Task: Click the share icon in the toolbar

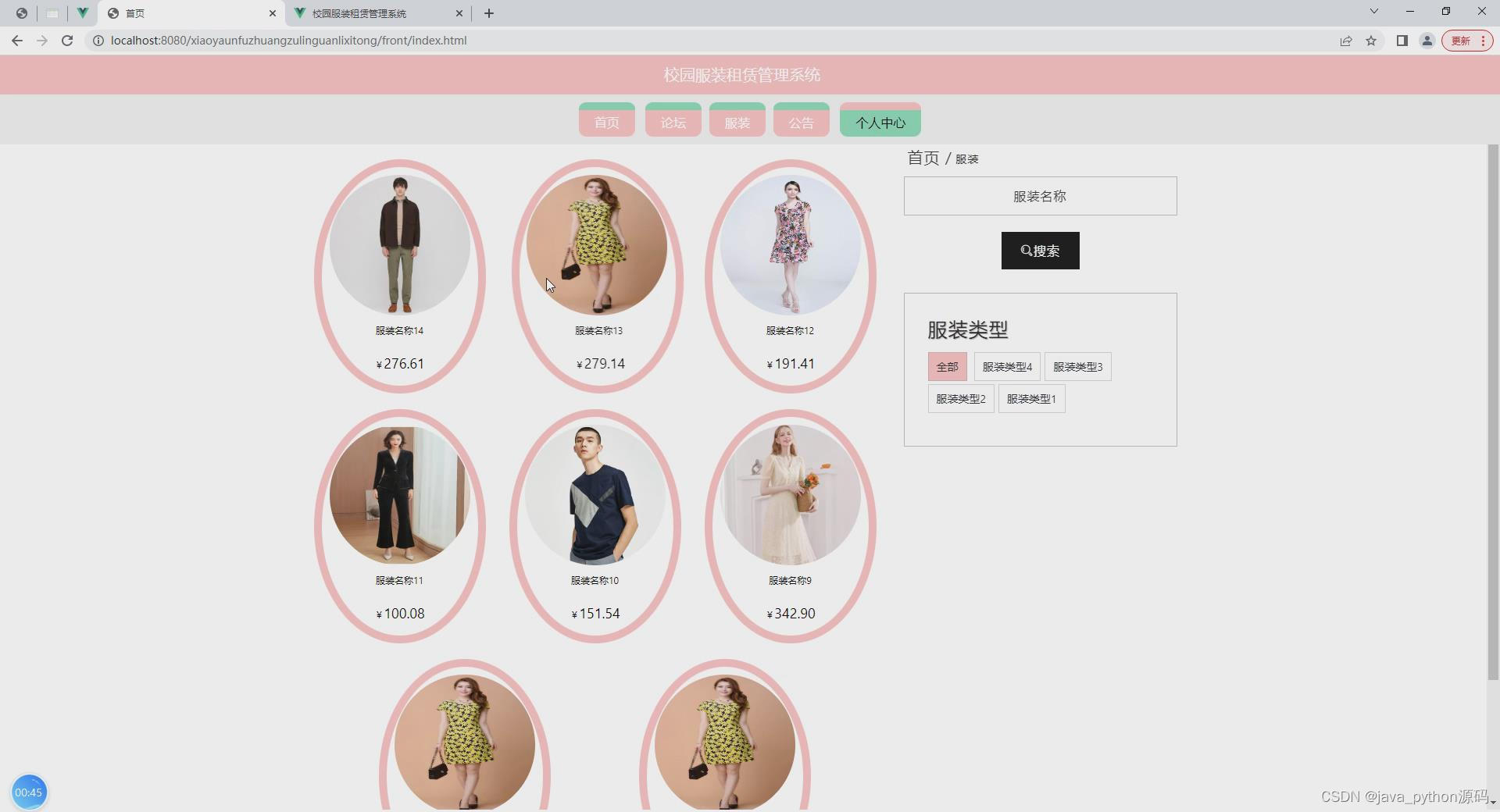Action: pyautogui.click(x=1346, y=41)
